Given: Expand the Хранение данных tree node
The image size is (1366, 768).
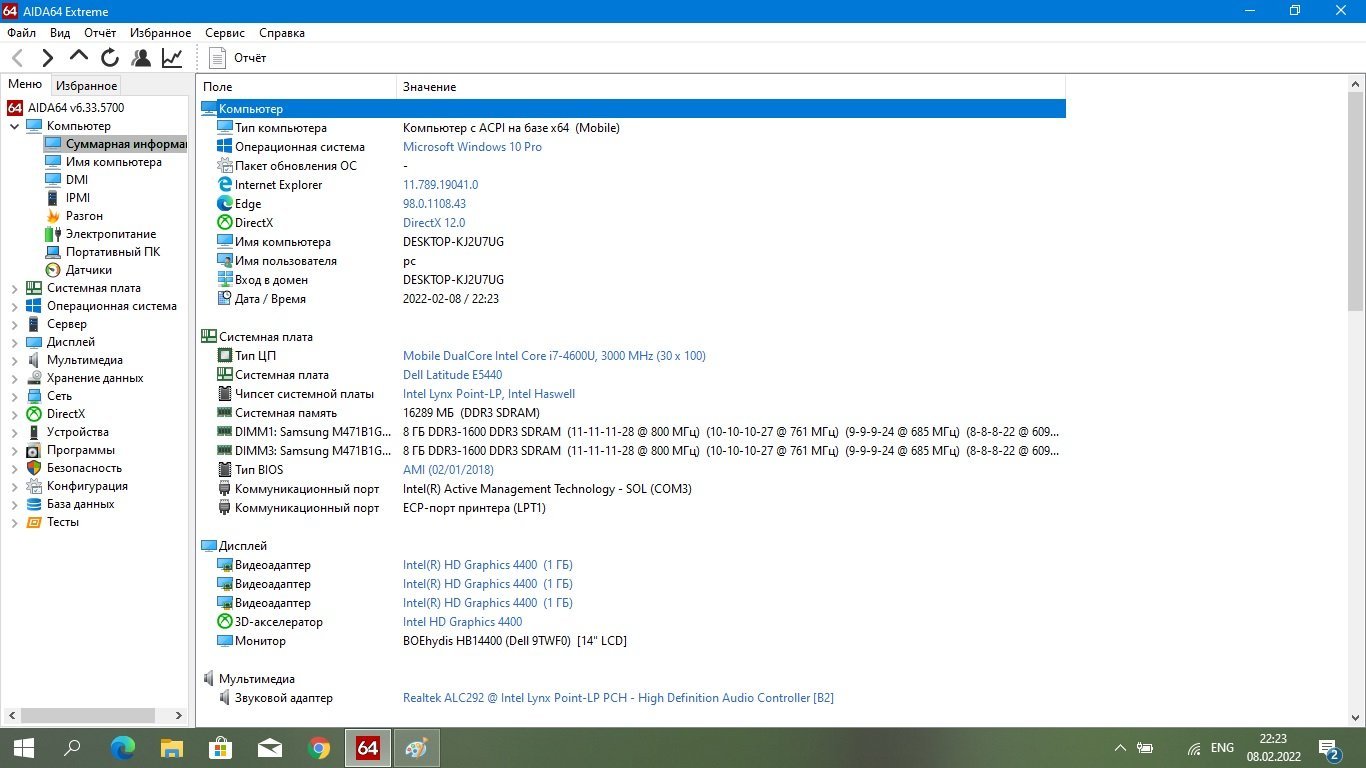Looking at the screenshot, I should [15, 379].
